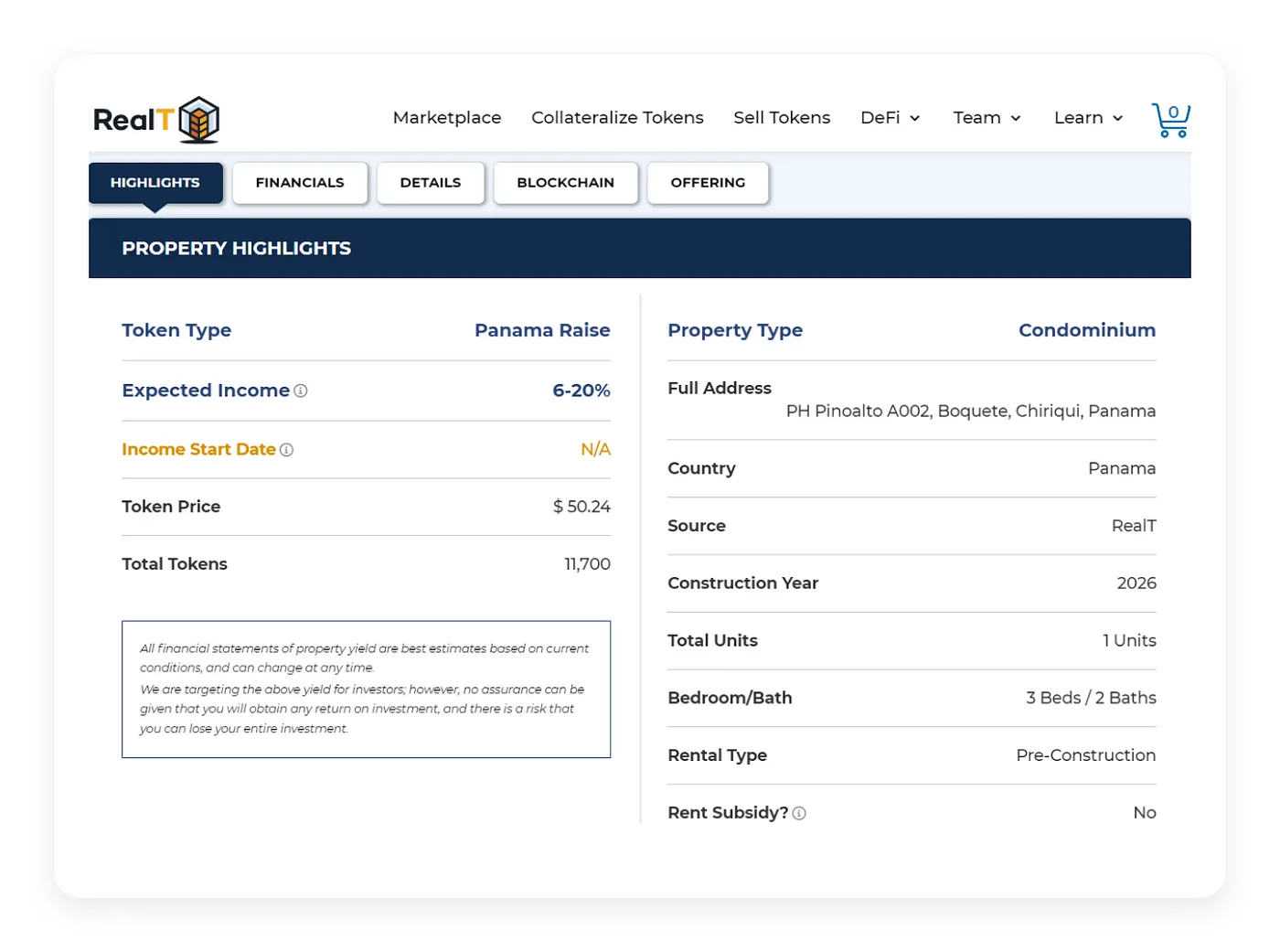Click the Expected Income label
This screenshot has height=952, width=1280.
pos(206,390)
